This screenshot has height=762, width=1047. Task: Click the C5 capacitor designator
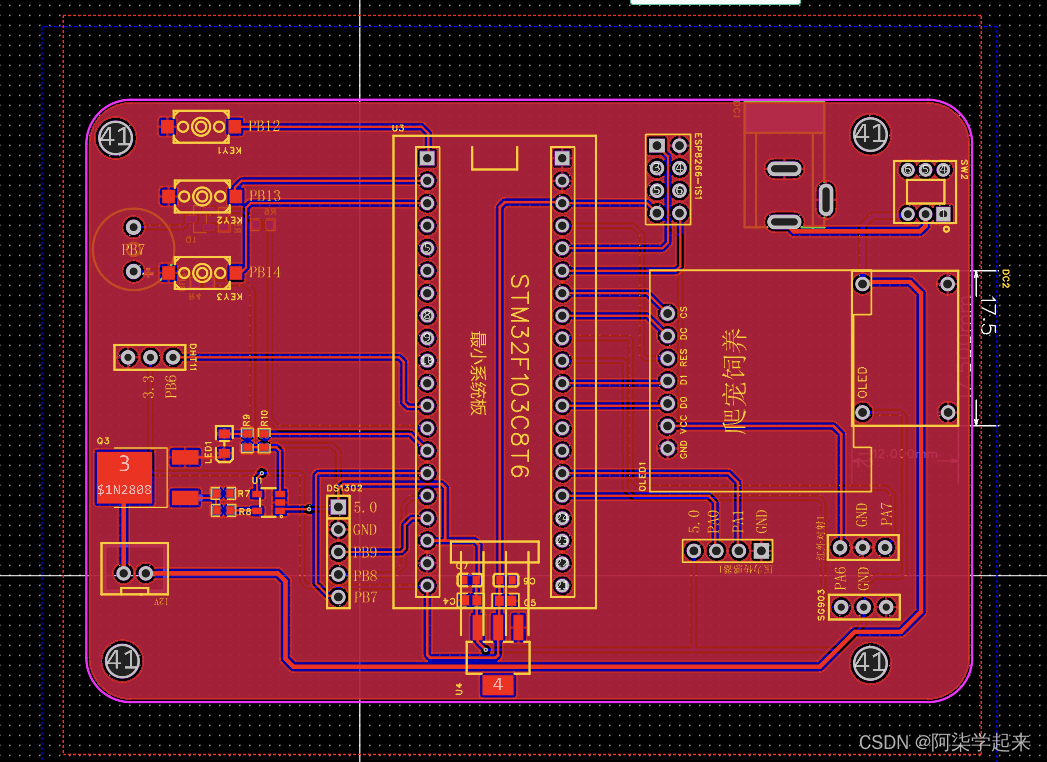[x=530, y=602]
